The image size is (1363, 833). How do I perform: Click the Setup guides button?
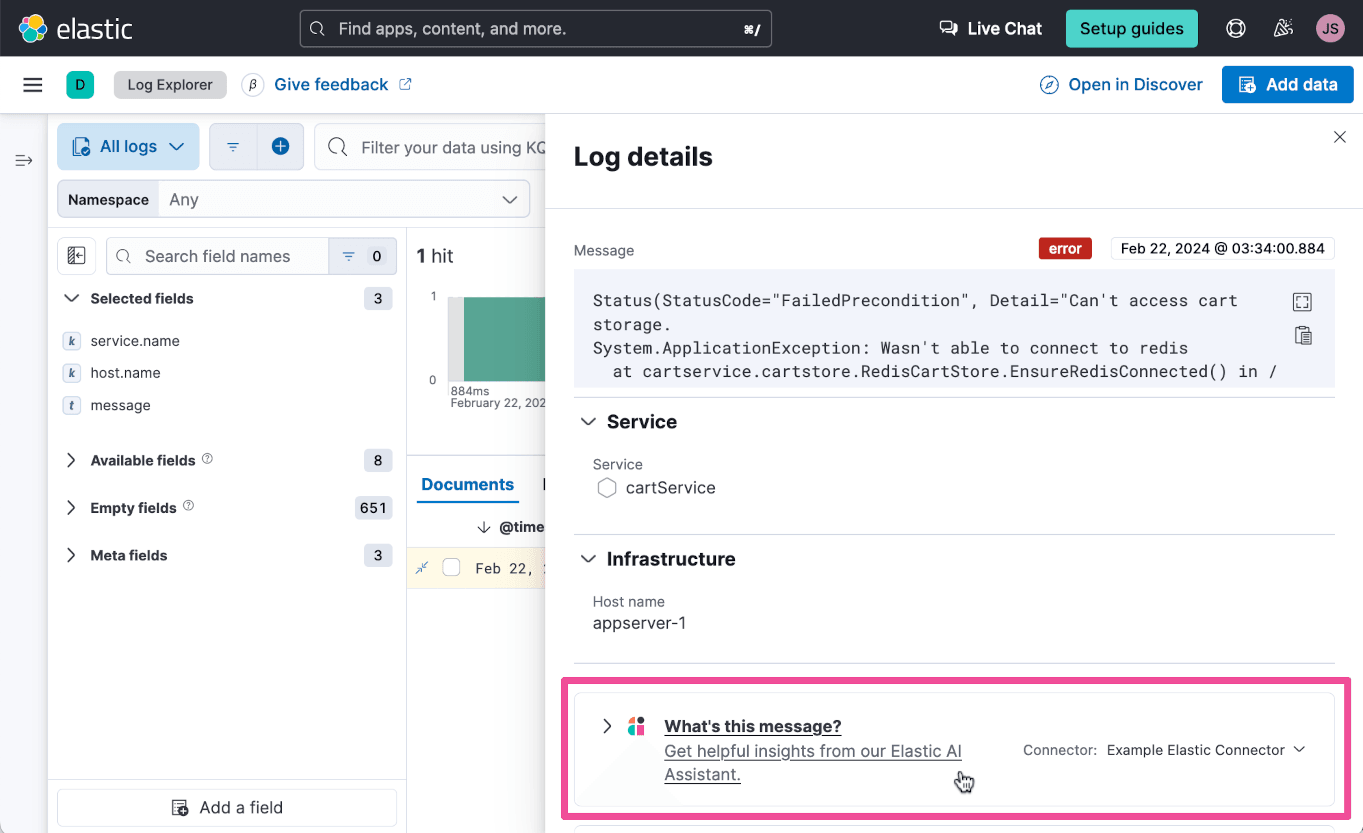click(1131, 29)
